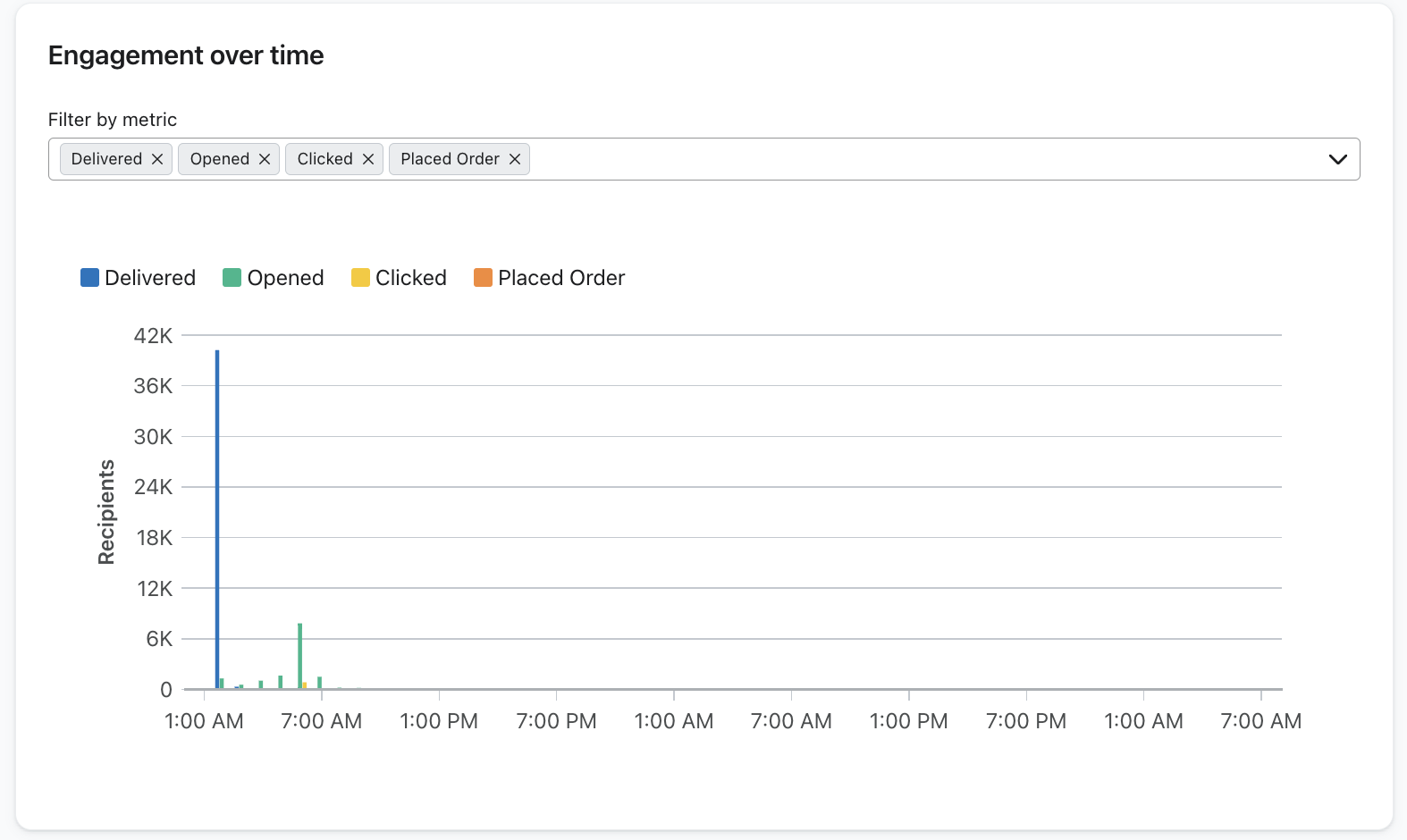Click the Engagement over time heading

[x=186, y=55]
